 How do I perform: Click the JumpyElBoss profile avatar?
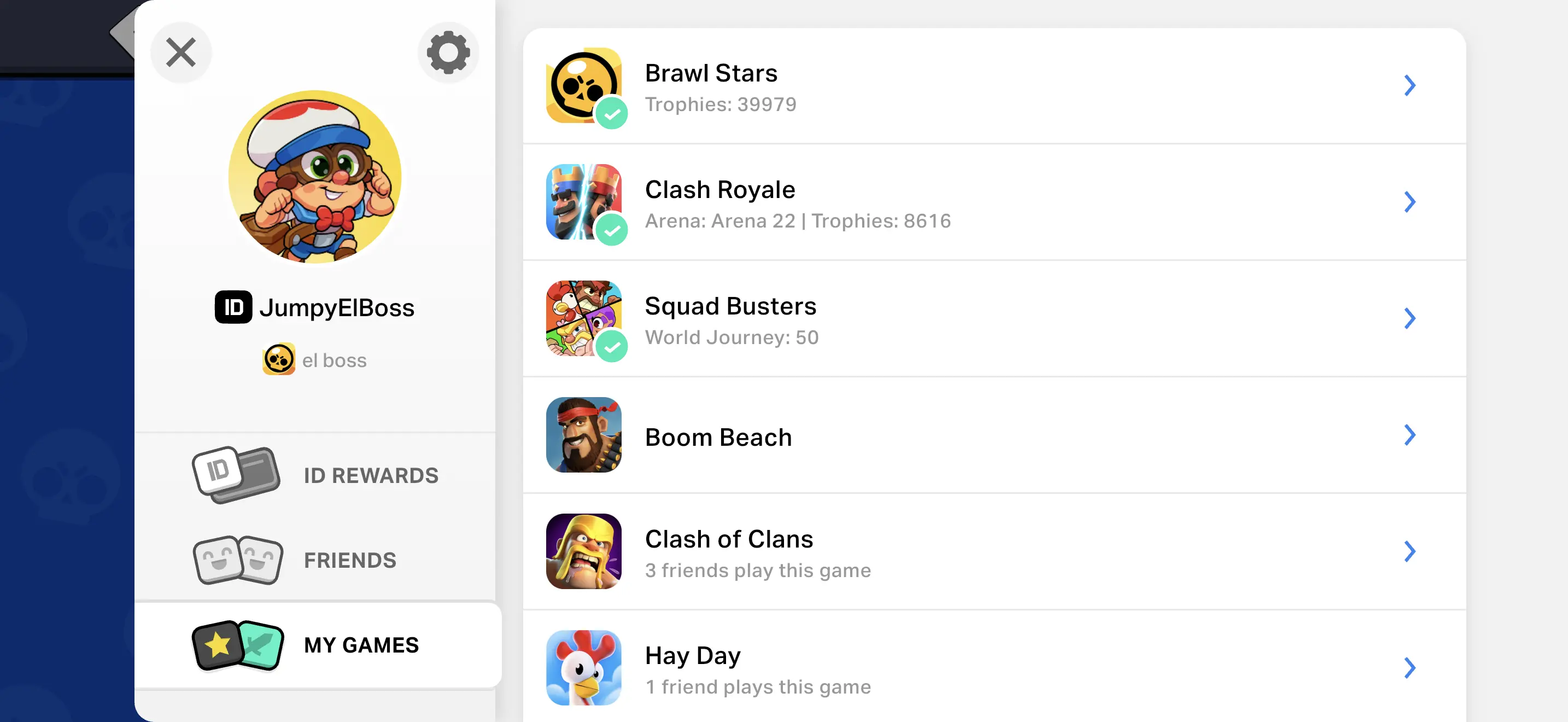tap(315, 177)
